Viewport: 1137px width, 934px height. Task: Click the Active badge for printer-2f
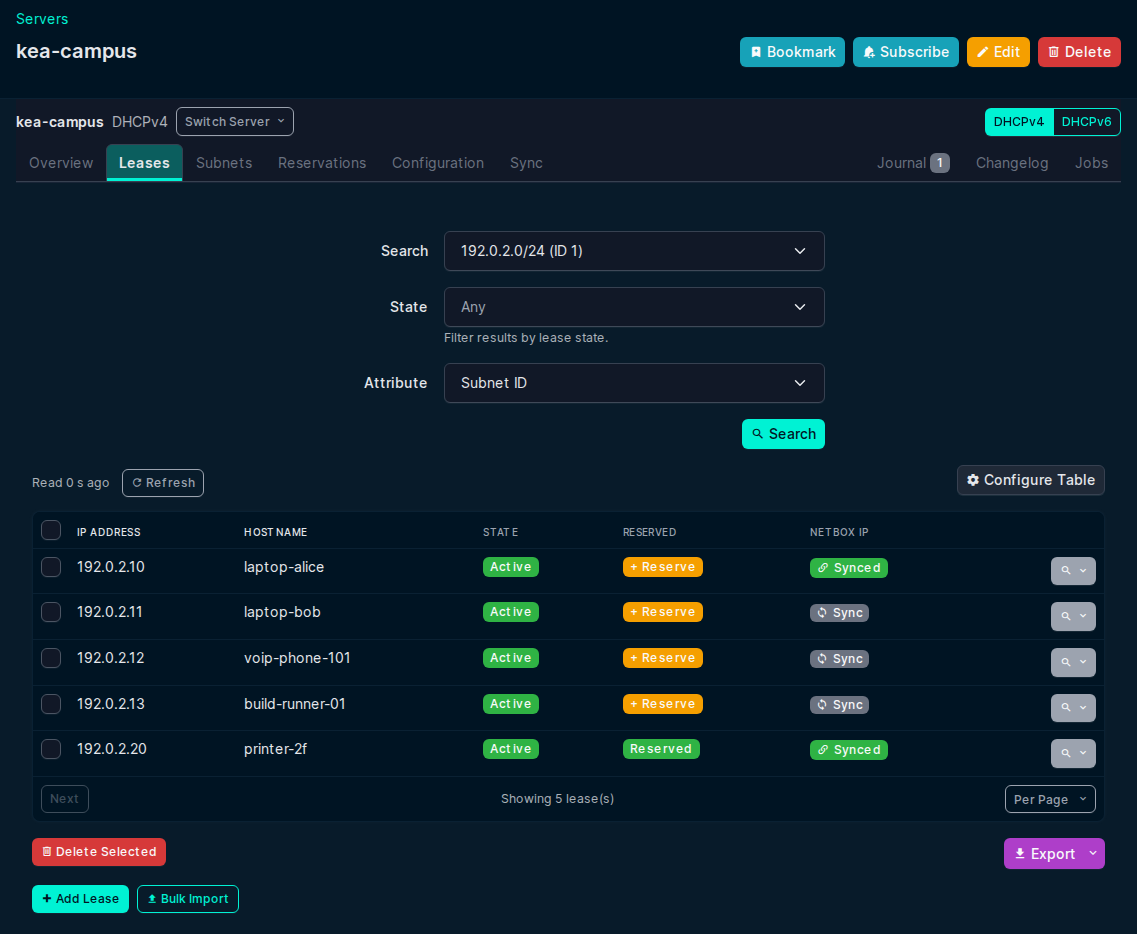(510, 749)
